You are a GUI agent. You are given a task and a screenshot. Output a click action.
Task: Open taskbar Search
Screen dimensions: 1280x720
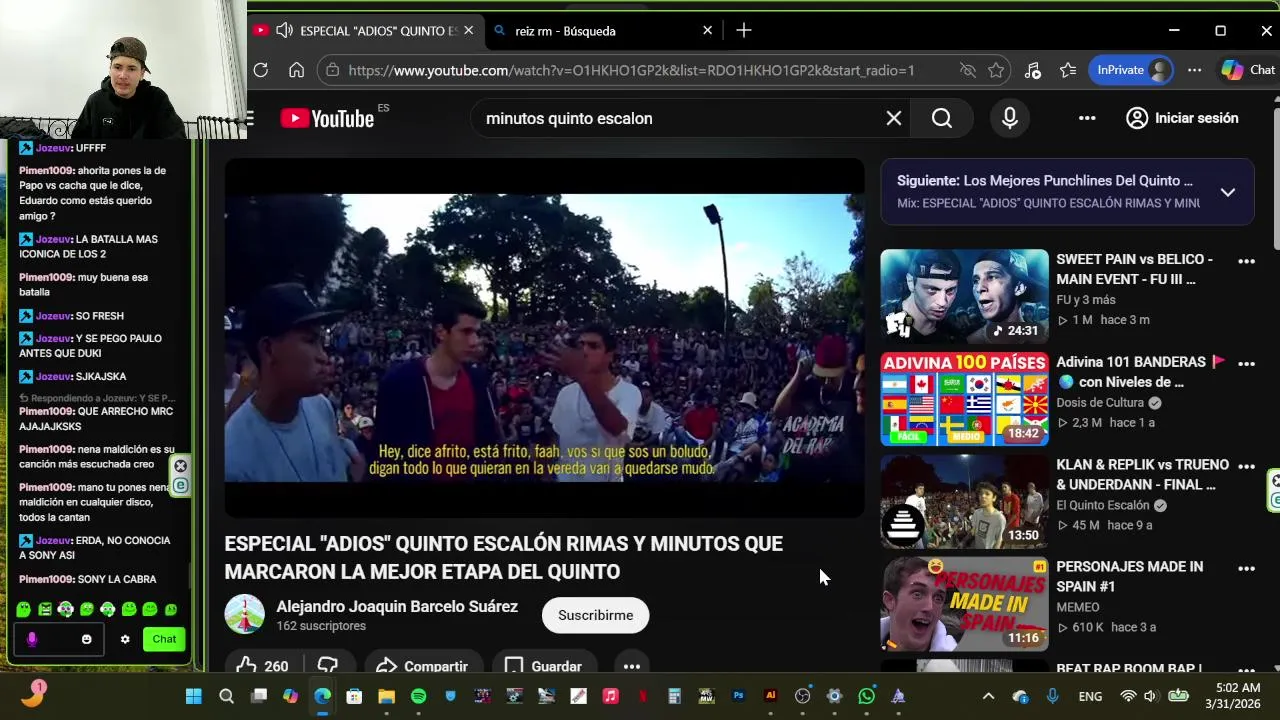pyautogui.click(x=226, y=696)
